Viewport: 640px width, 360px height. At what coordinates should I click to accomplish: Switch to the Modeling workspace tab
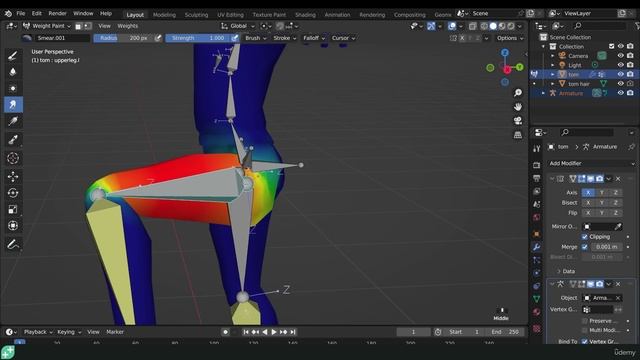[x=164, y=15]
